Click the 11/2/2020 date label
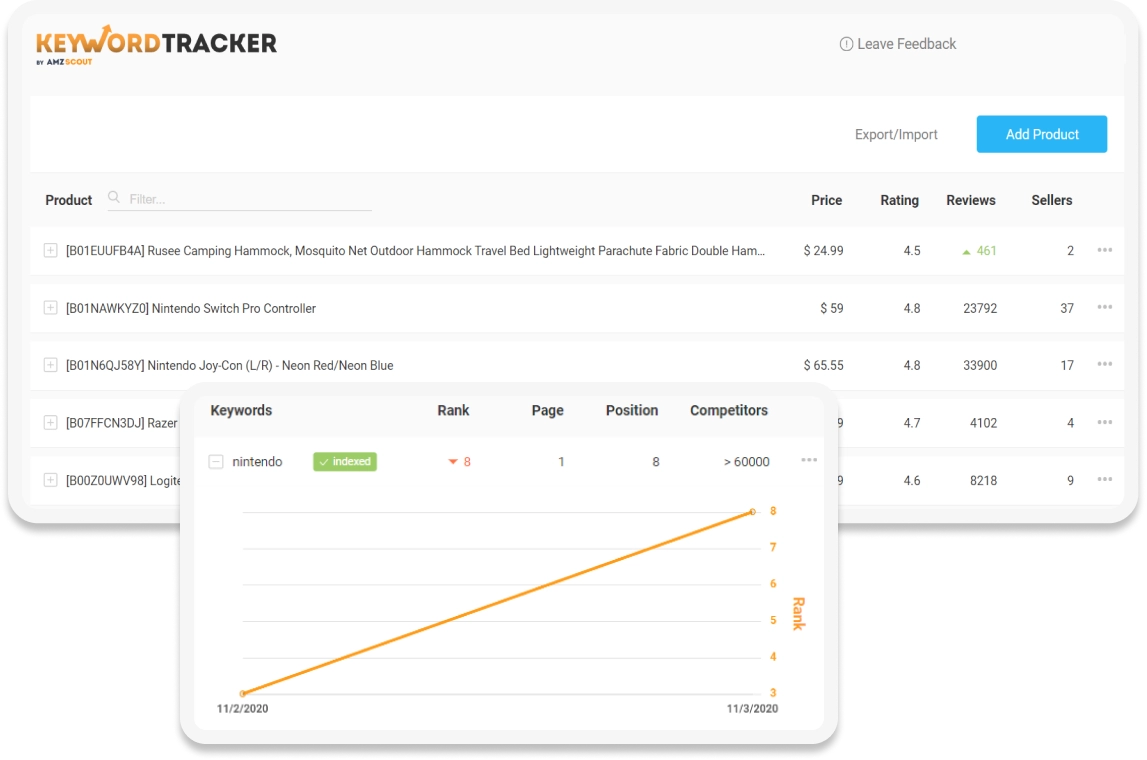1147x760 pixels. [243, 709]
